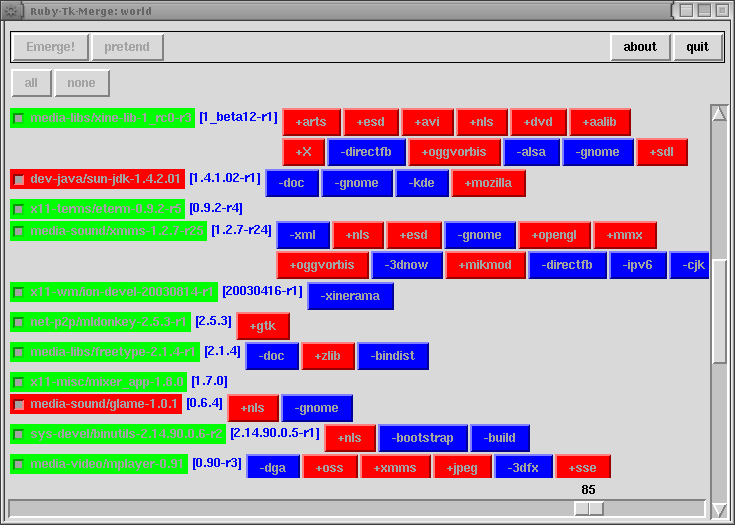Image resolution: width=735 pixels, height=525 pixels.
Task: Click the about button
Action: pyautogui.click(x=640, y=47)
